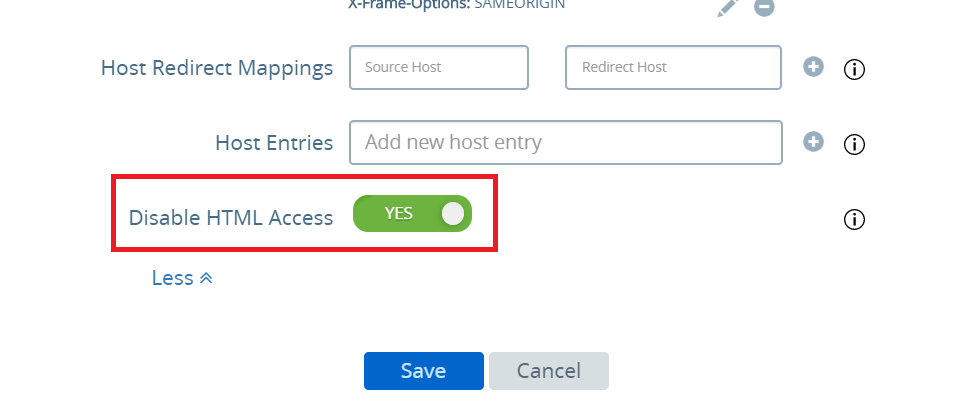Image resolution: width=968 pixels, height=420 pixels.
Task: Click the Add new host entry field
Action: (x=565, y=143)
